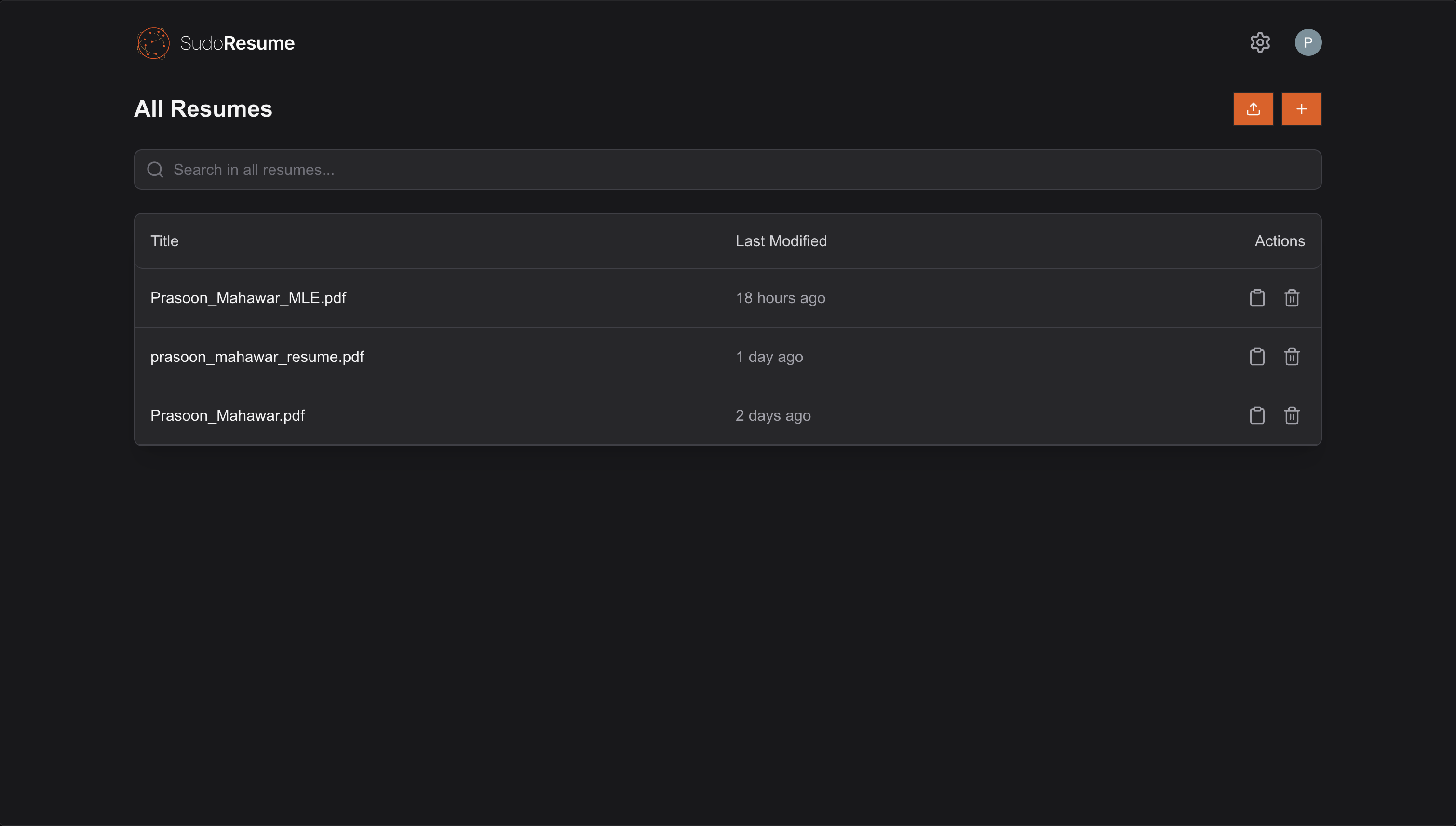Click the Actions column header
Screen dimensions: 1456x826
[x=1280, y=241]
